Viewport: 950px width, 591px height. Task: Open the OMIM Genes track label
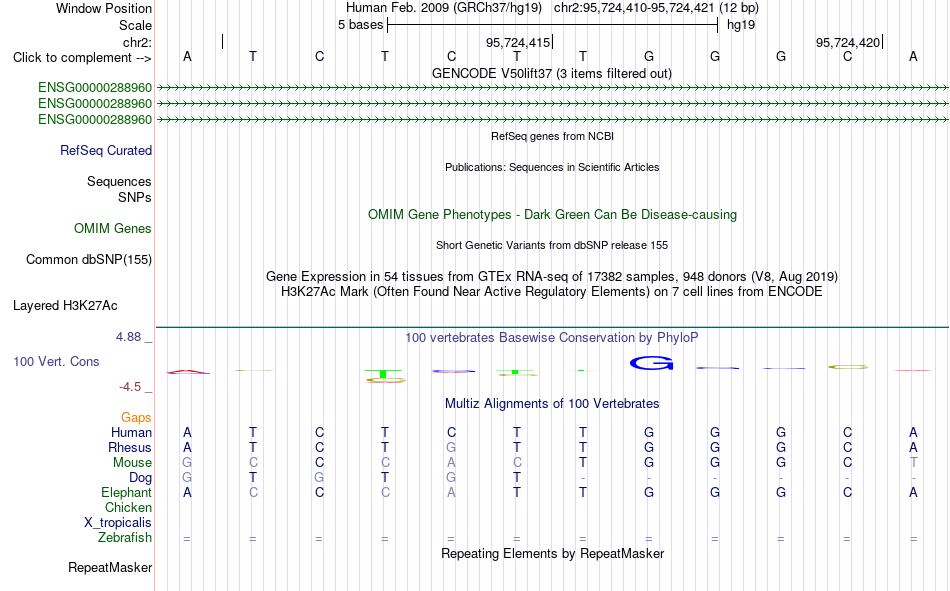coord(113,229)
